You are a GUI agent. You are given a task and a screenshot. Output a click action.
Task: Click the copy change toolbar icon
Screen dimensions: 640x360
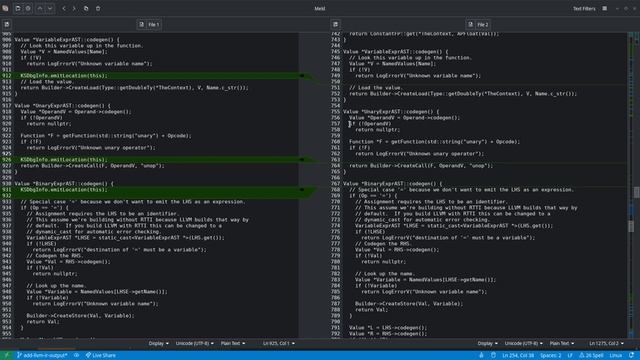[86, 8]
